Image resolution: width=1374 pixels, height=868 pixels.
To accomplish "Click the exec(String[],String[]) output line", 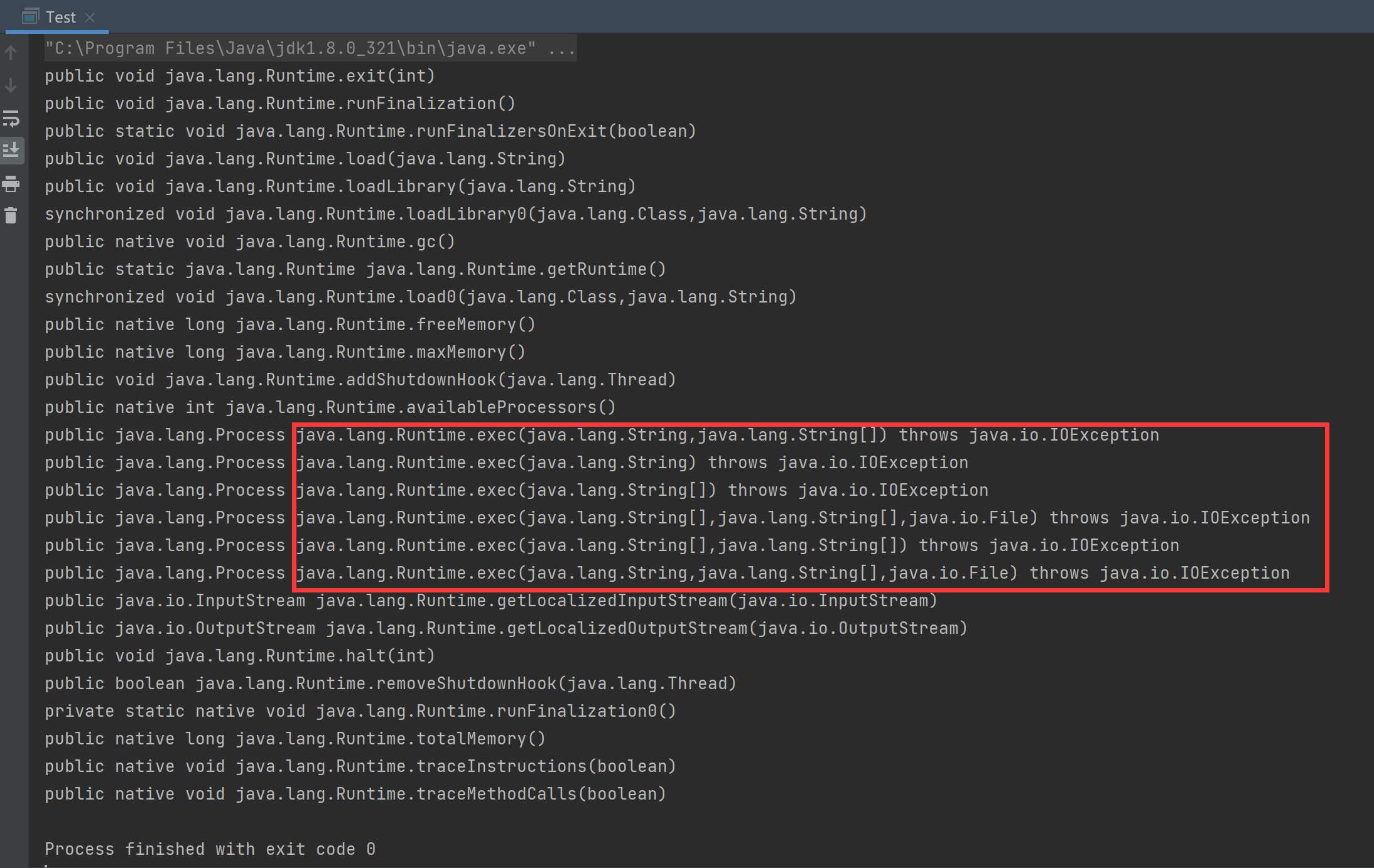I will click(612, 545).
